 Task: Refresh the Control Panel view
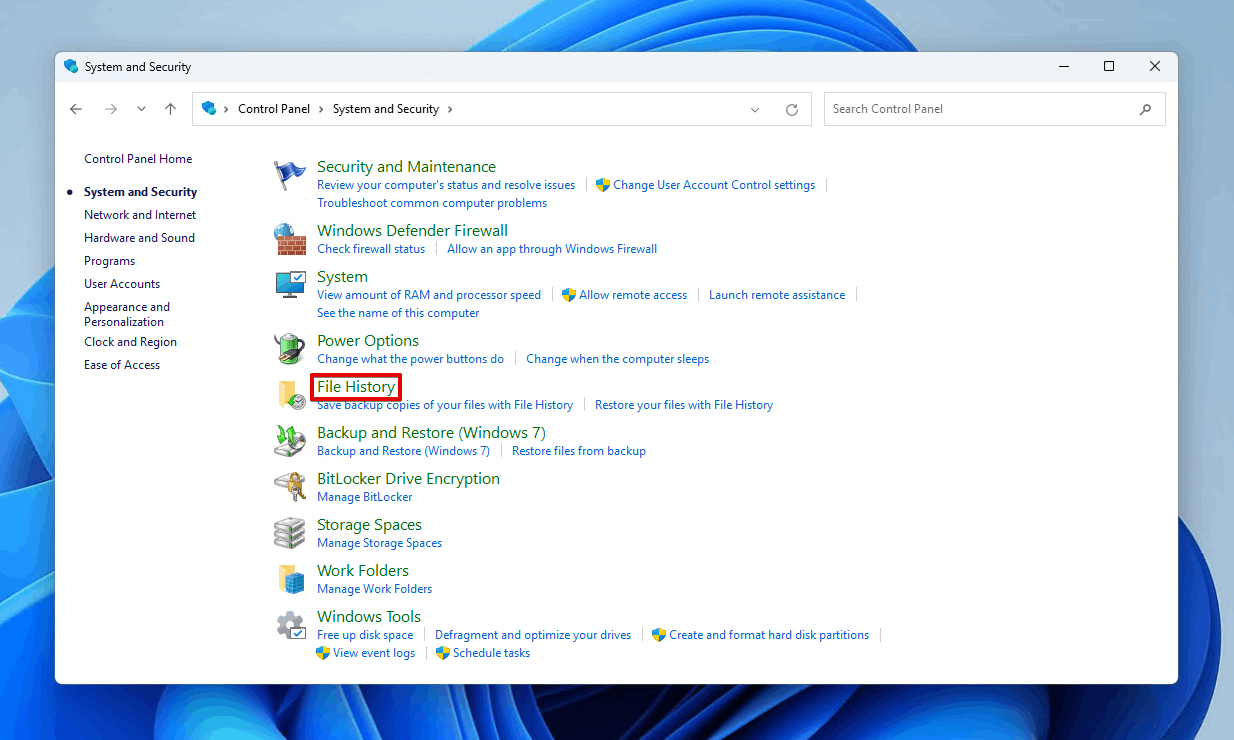792,109
